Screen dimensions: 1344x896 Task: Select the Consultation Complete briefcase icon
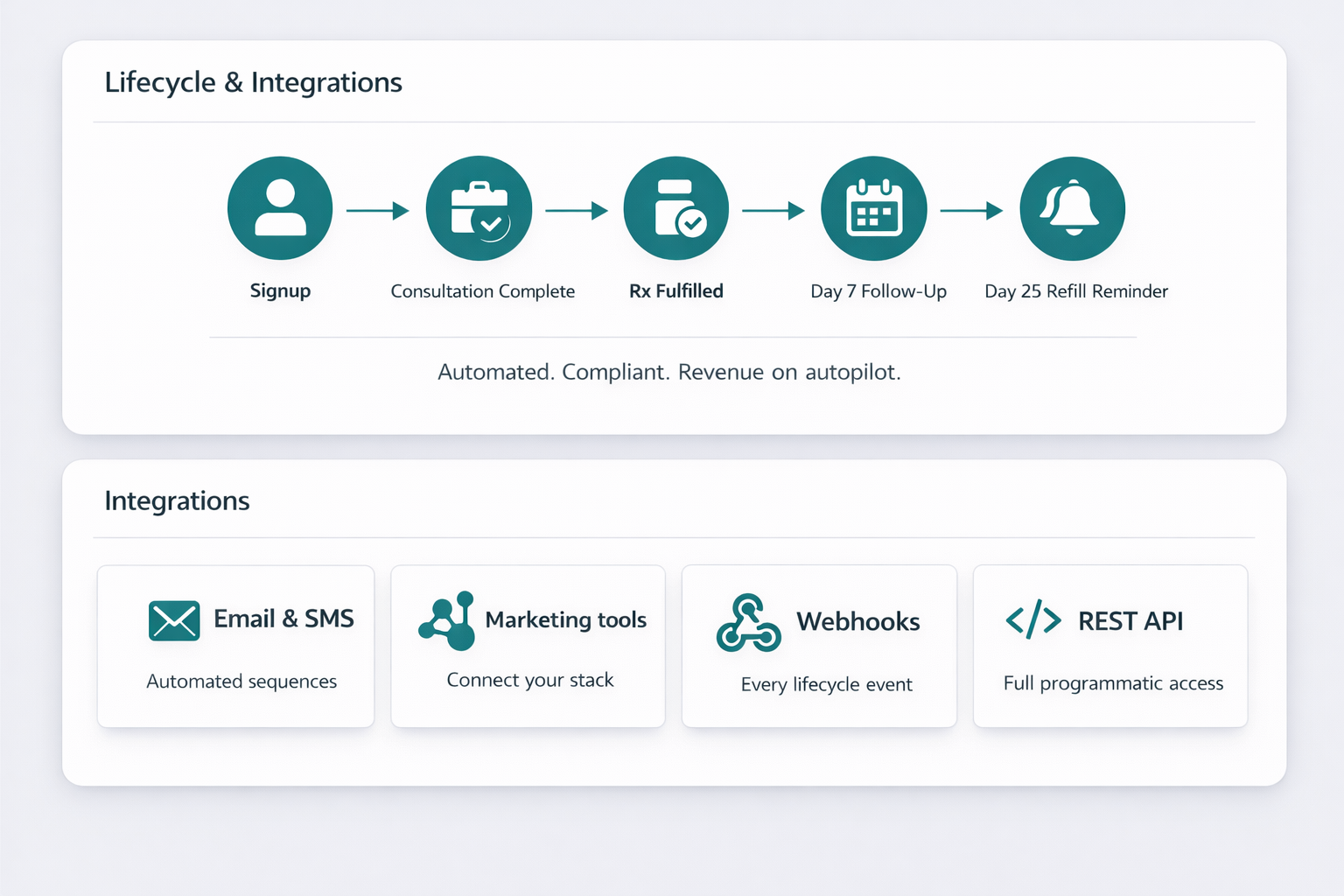479,208
